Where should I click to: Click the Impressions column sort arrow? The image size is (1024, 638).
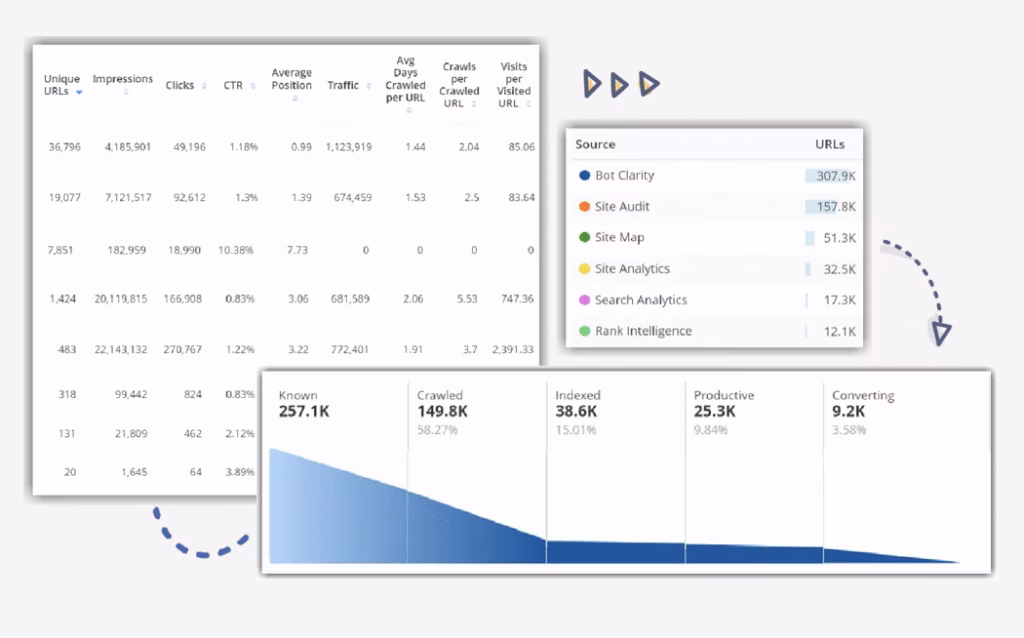[x=126, y=92]
